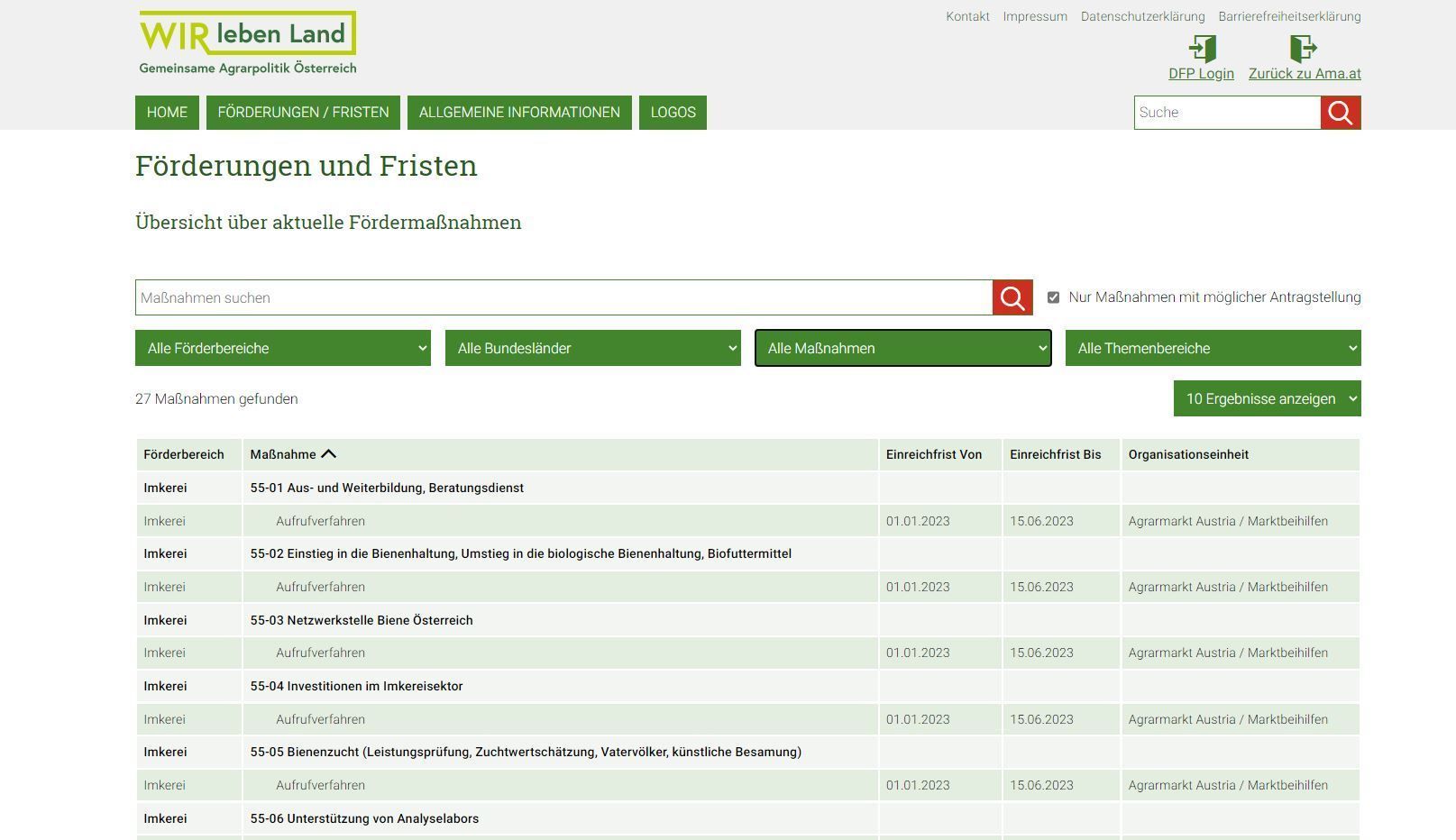Click the sort arrow next to Maßnahme header
The height and width of the screenshot is (840, 1456).
pos(330,453)
